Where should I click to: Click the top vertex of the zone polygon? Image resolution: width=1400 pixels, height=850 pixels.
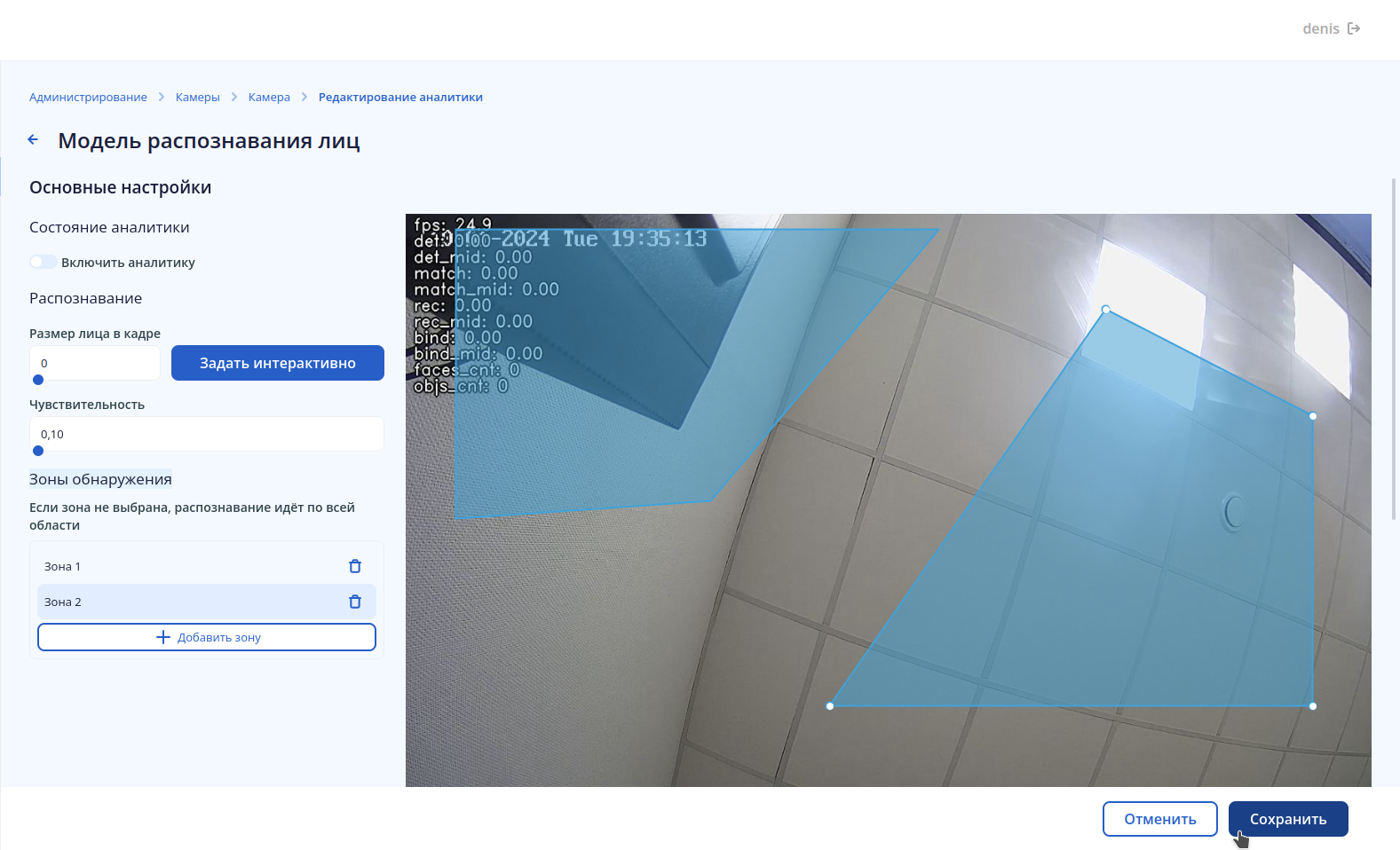tap(1105, 310)
